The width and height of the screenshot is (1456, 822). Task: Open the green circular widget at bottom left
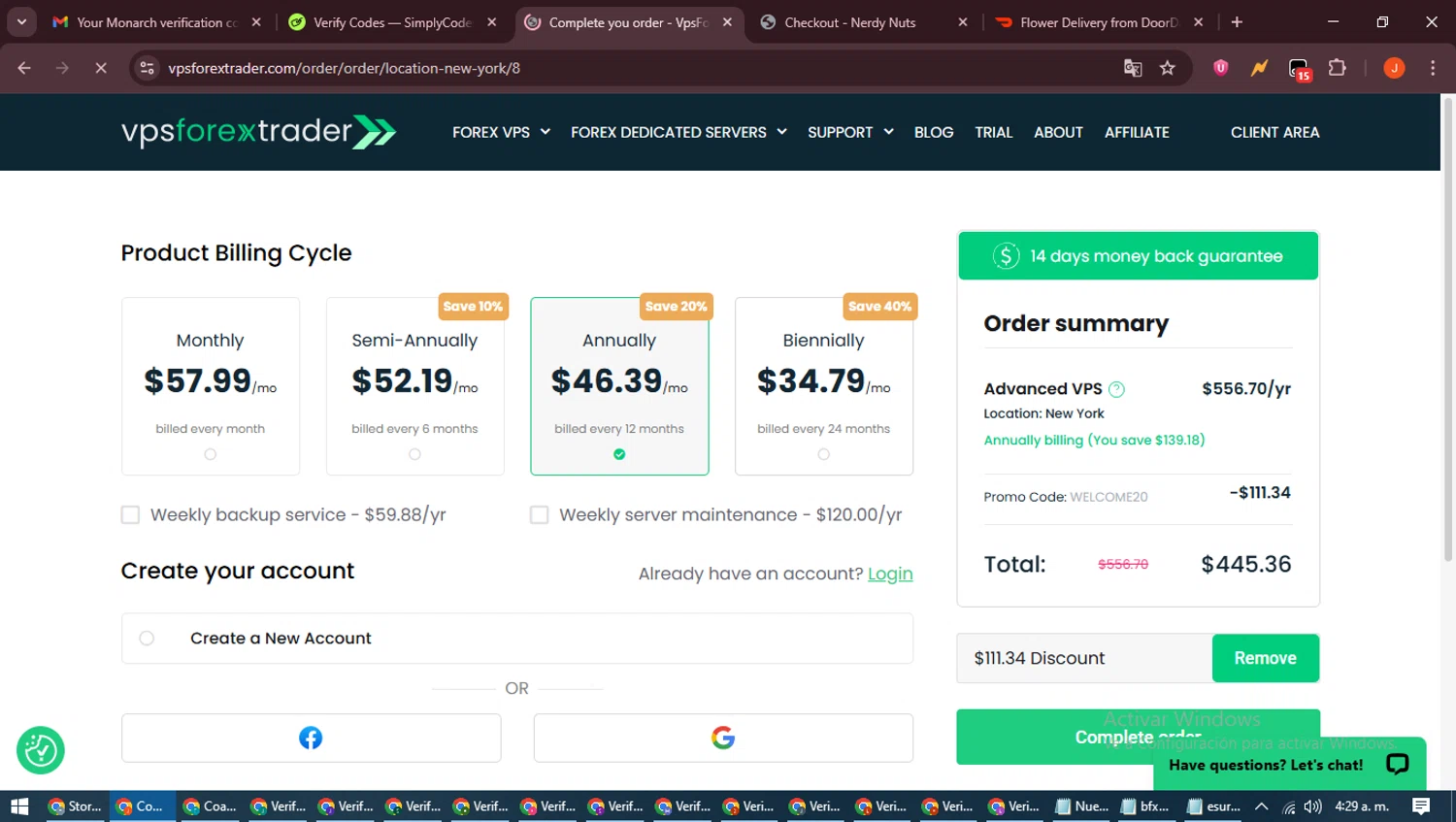click(41, 750)
